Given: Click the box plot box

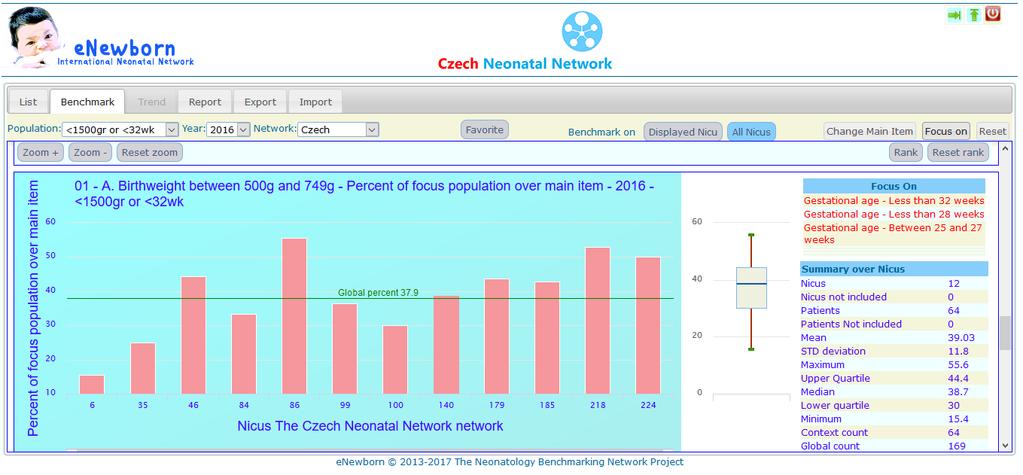Looking at the screenshot, I should click(751, 288).
